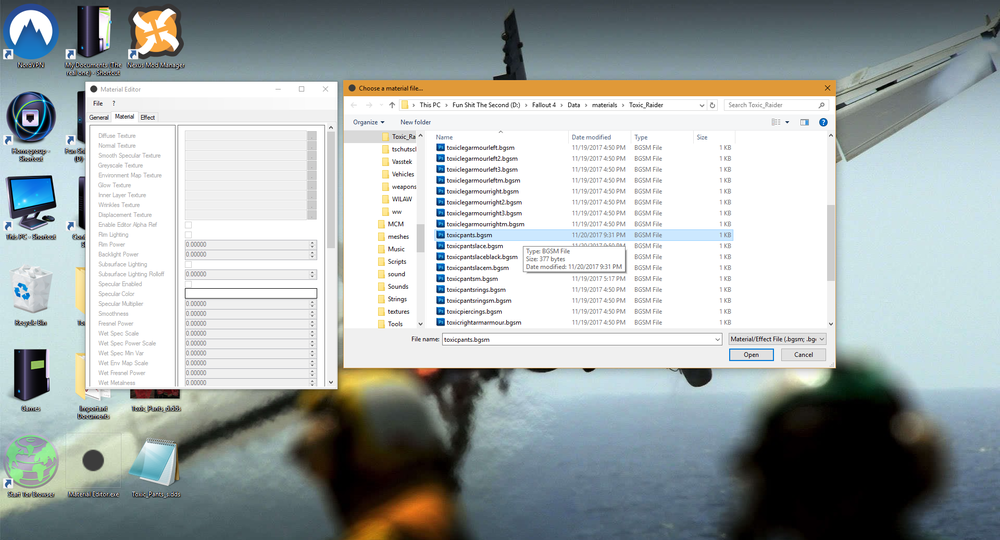Select the toxicpiercings.bgsm file icon

click(x=440, y=311)
